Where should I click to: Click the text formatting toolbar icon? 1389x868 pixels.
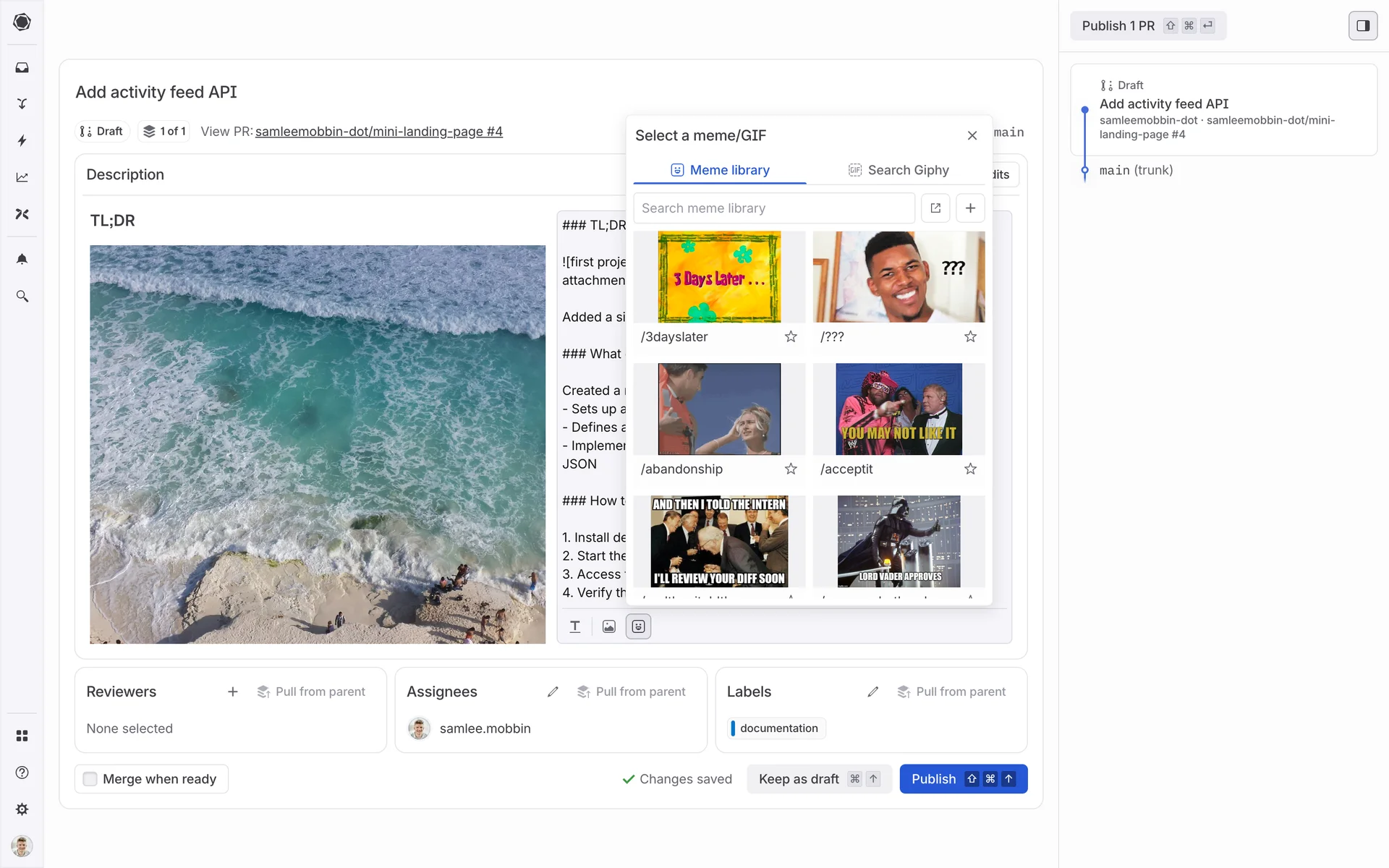(x=575, y=626)
